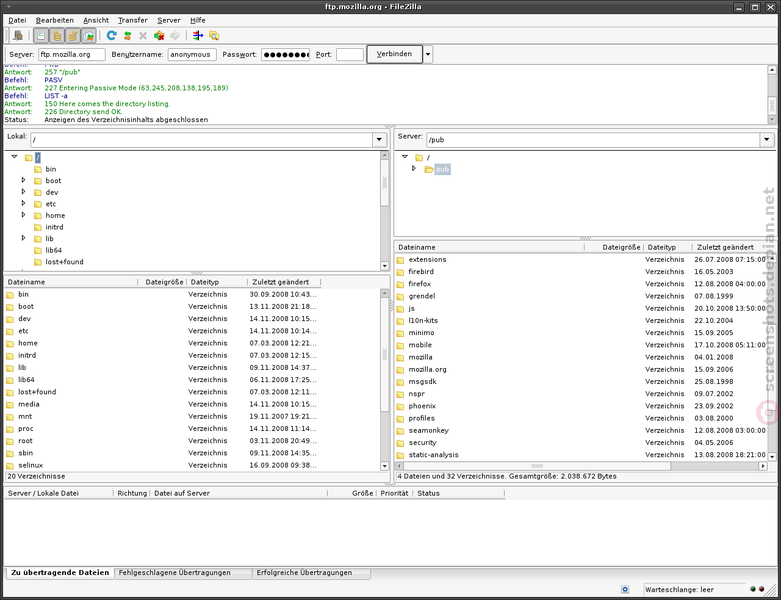Select the seamonkey folder icon on server
781x600 pixels.
pyautogui.click(x=400, y=431)
